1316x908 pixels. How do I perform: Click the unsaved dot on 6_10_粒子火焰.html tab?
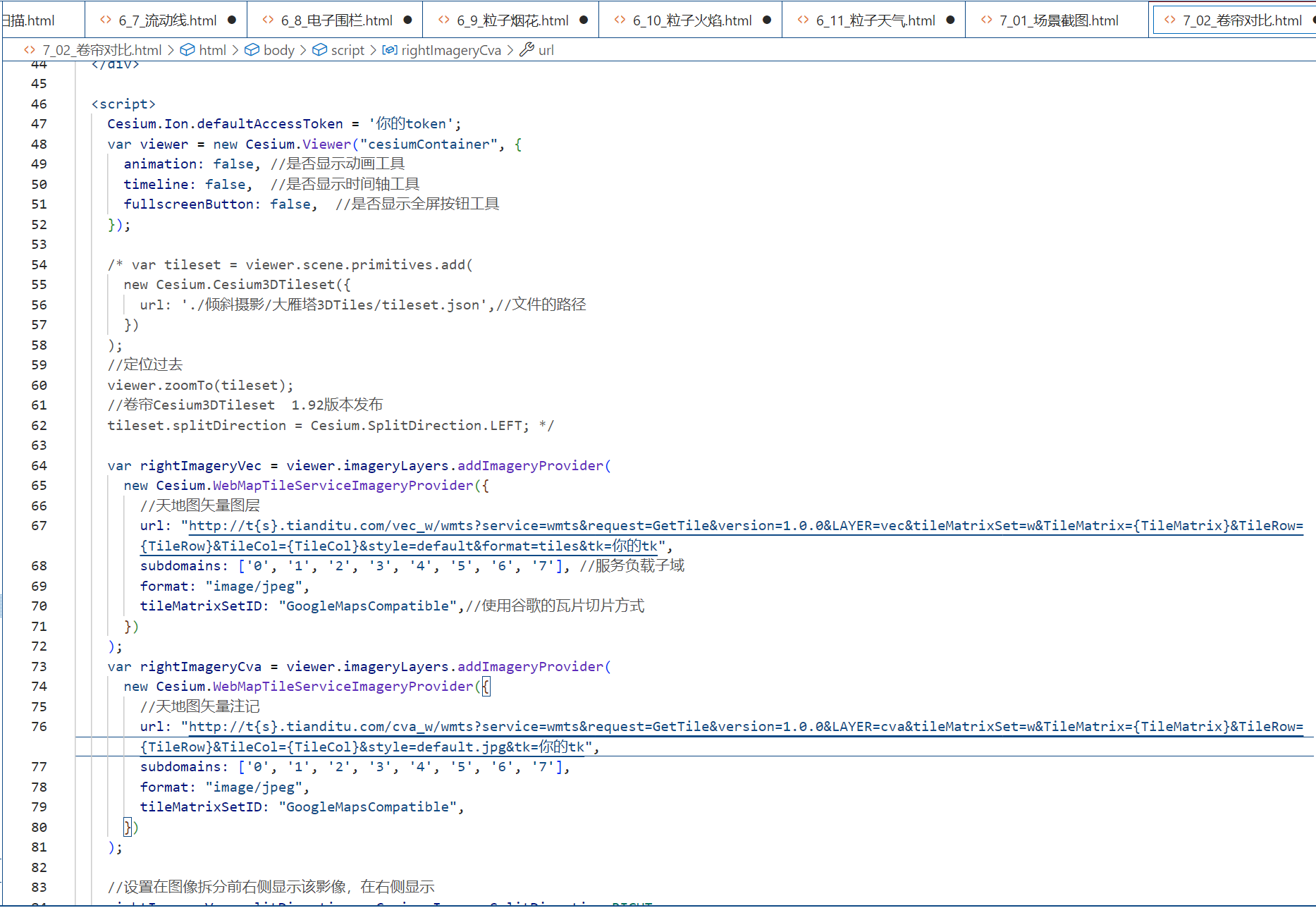pyautogui.click(x=767, y=20)
